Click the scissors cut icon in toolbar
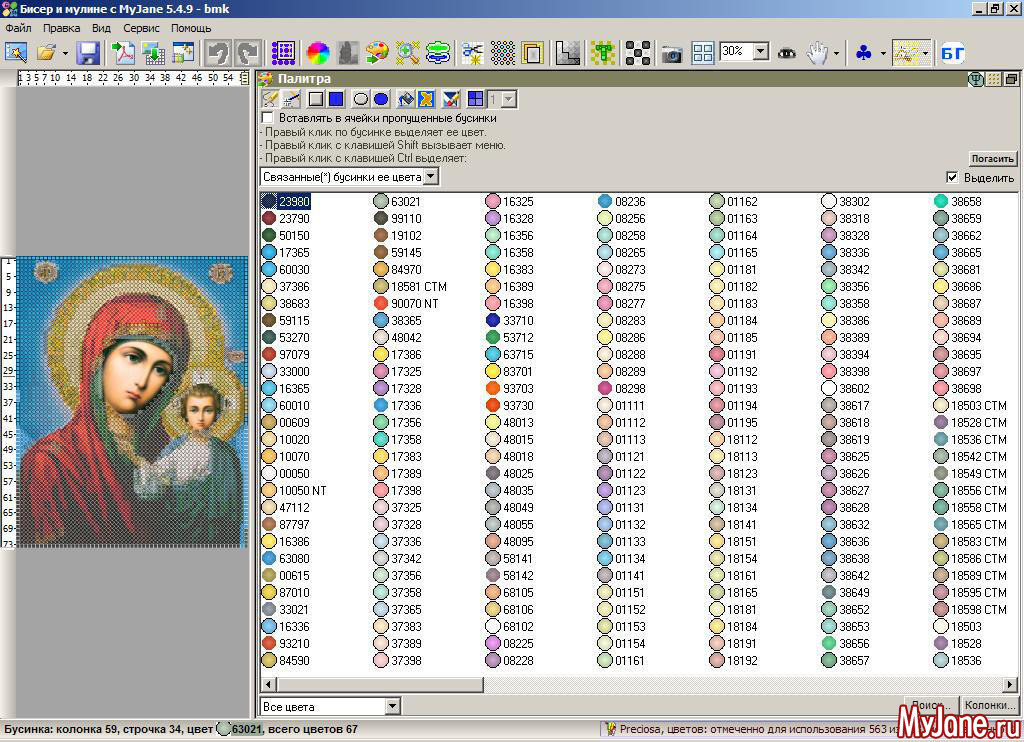 click(473, 53)
